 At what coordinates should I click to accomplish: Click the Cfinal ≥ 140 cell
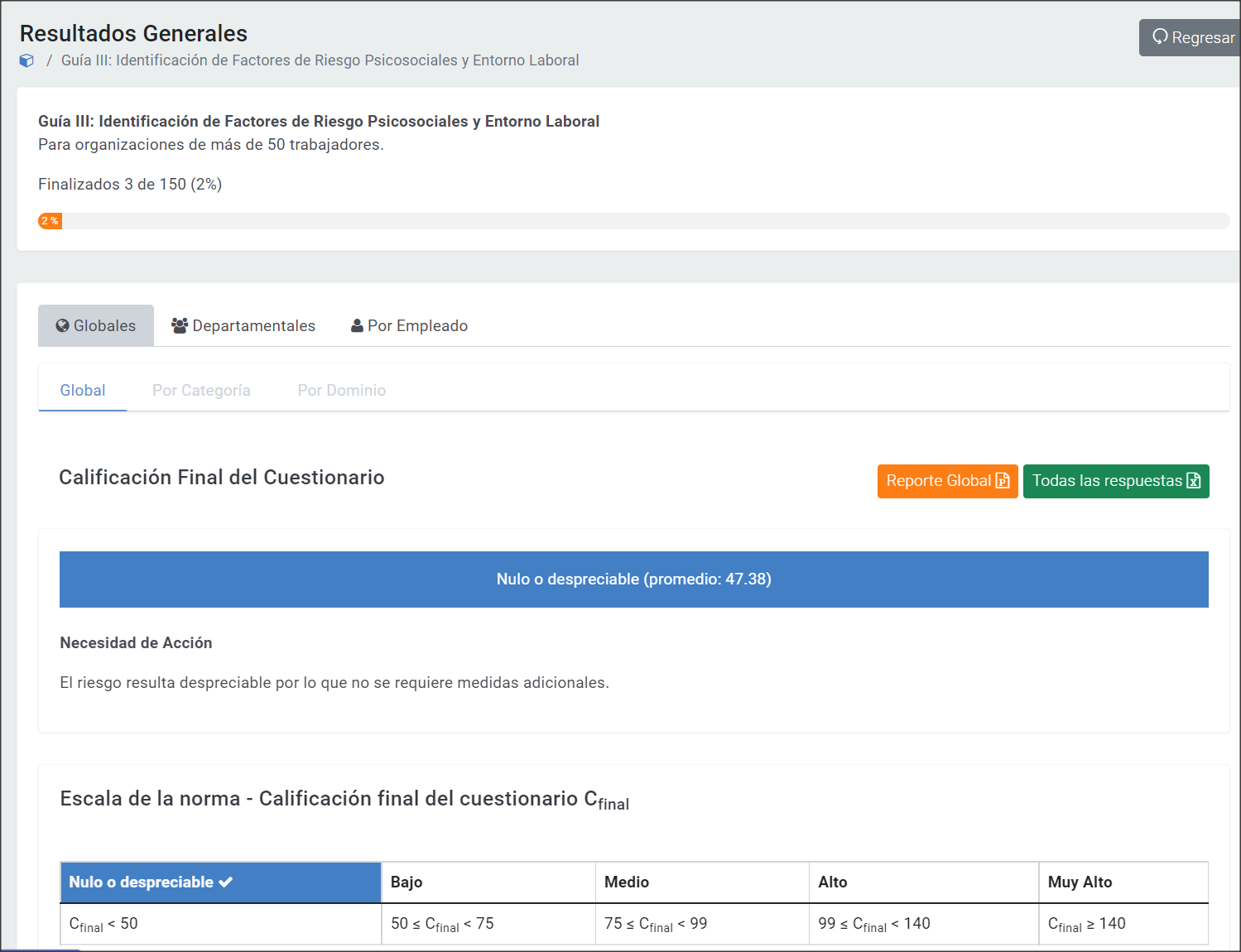[1123, 924]
